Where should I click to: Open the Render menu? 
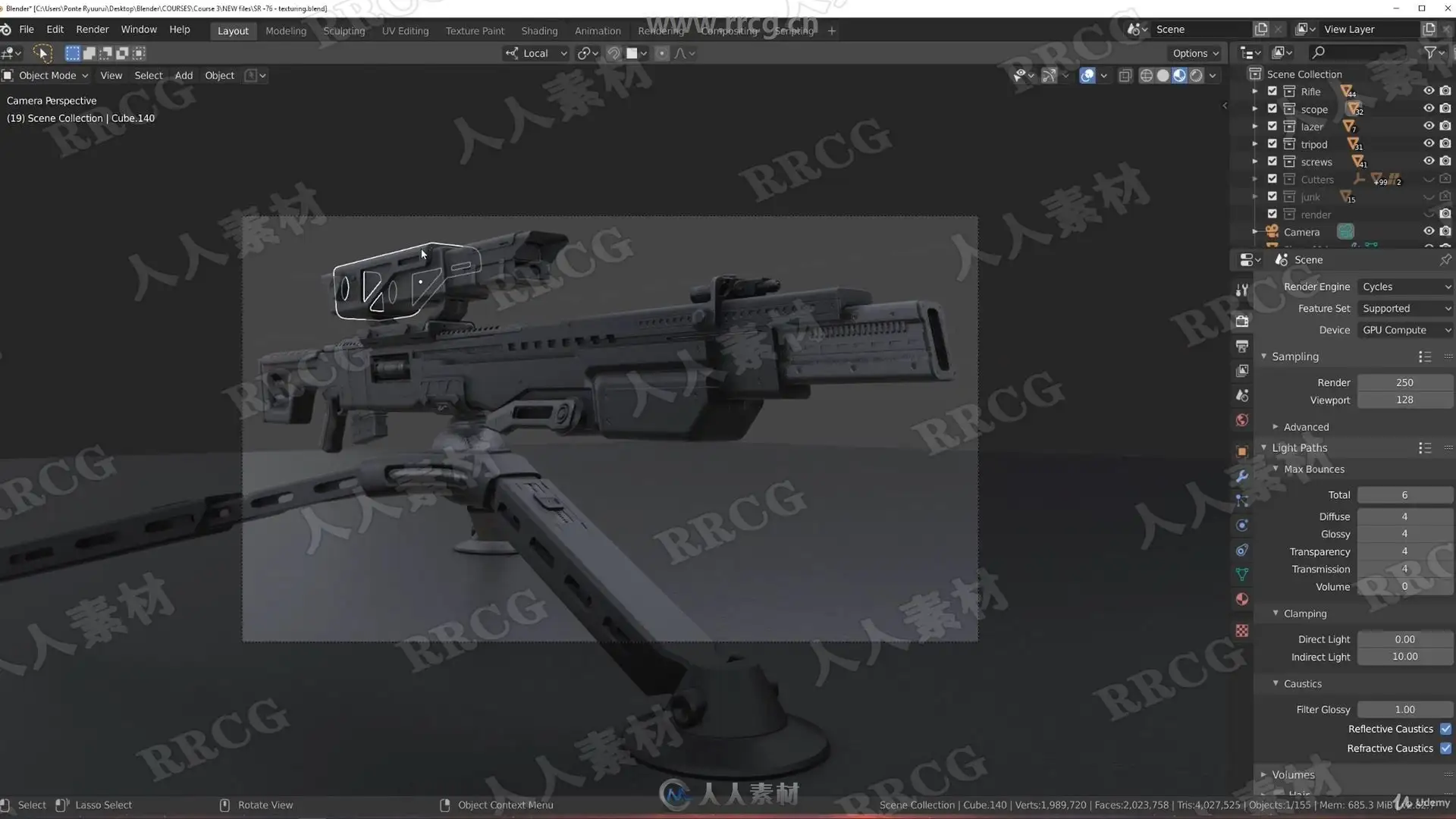(x=92, y=29)
